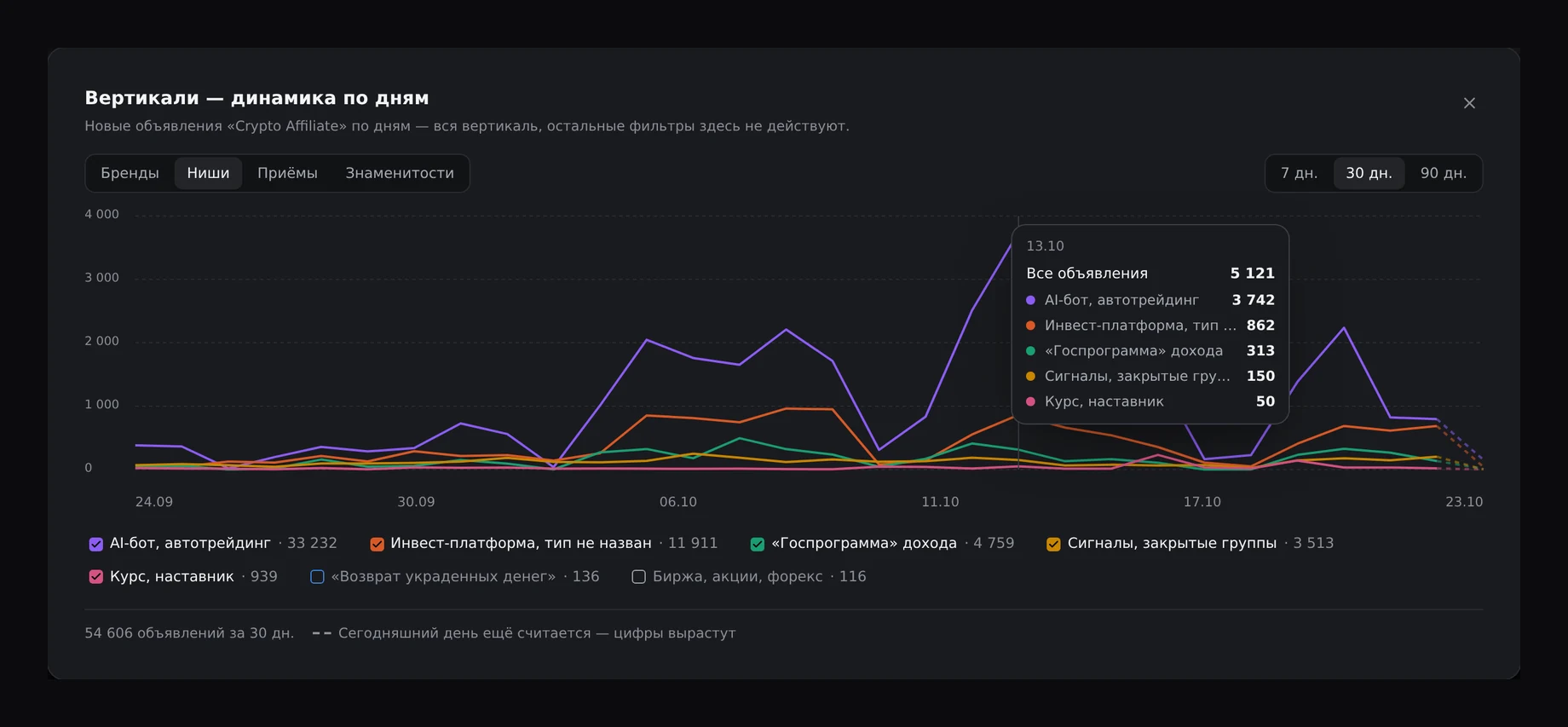Switch to the Знаменитости tab
The image size is (1568, 727).
(400, 173)
